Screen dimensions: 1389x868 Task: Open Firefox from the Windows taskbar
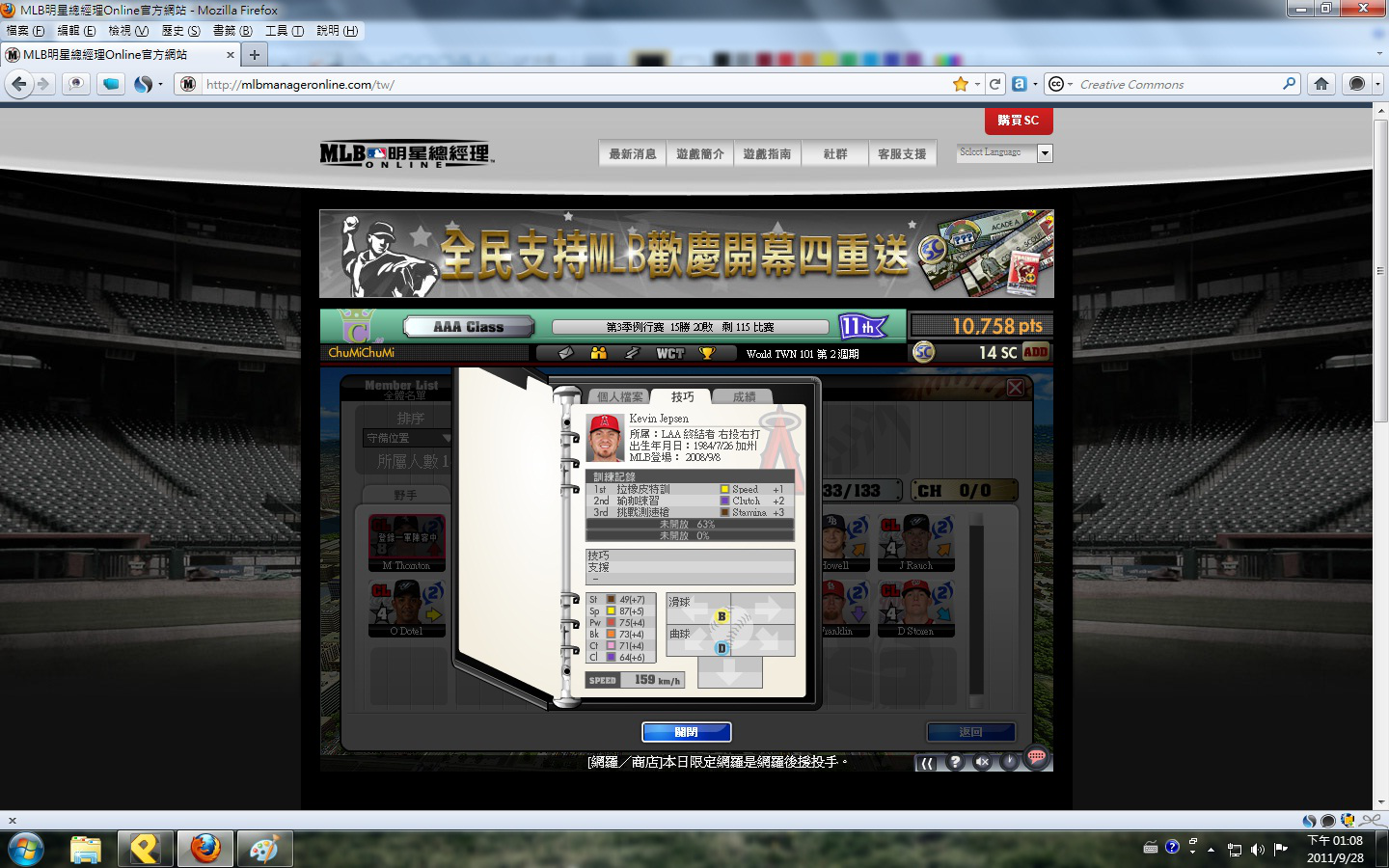coord(205,849)
